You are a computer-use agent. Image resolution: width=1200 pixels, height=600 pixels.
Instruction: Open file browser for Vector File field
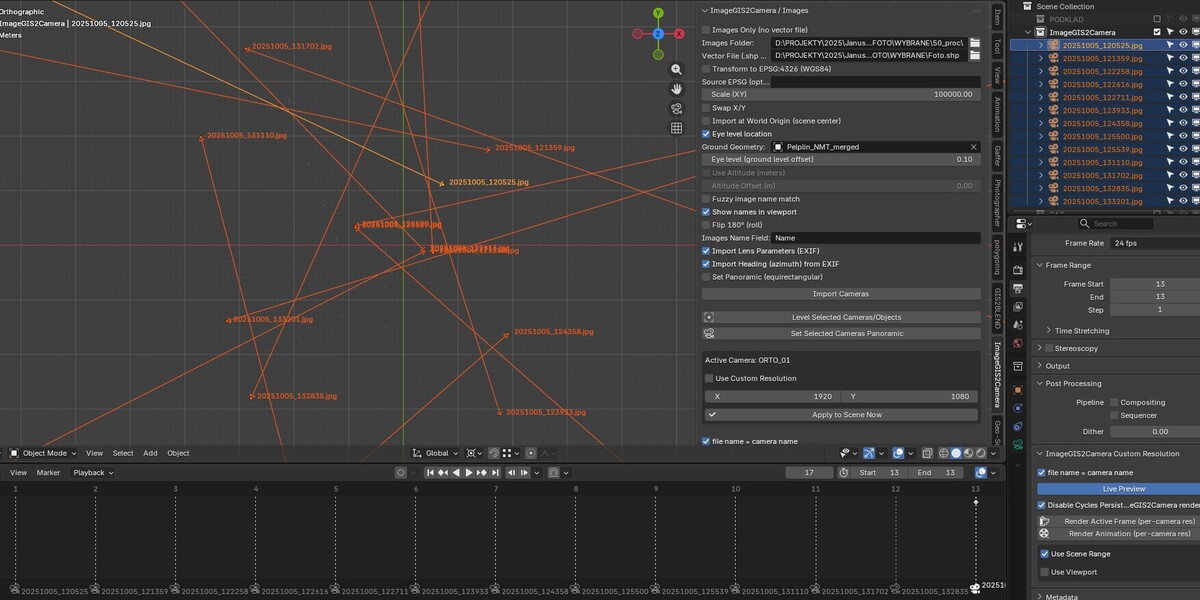point(975,56)
